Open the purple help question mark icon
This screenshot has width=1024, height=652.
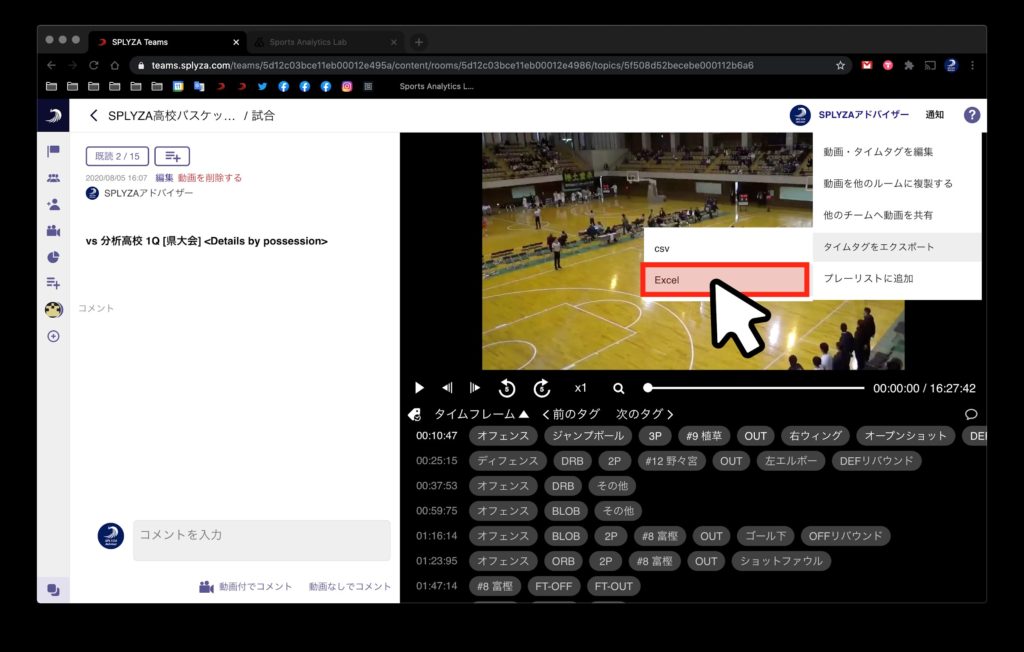pyautogui.click(x=972, y=115)
